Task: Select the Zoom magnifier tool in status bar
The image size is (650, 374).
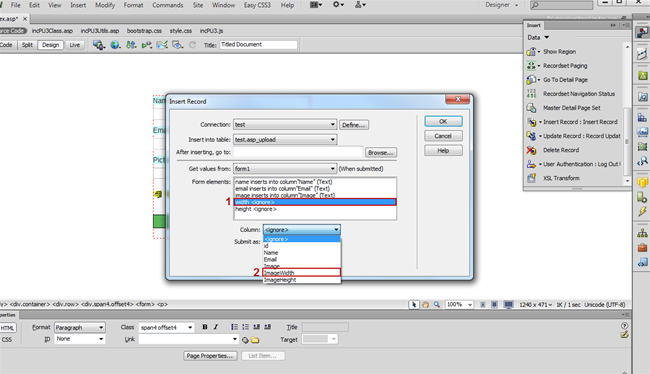Action: (437, 305)
